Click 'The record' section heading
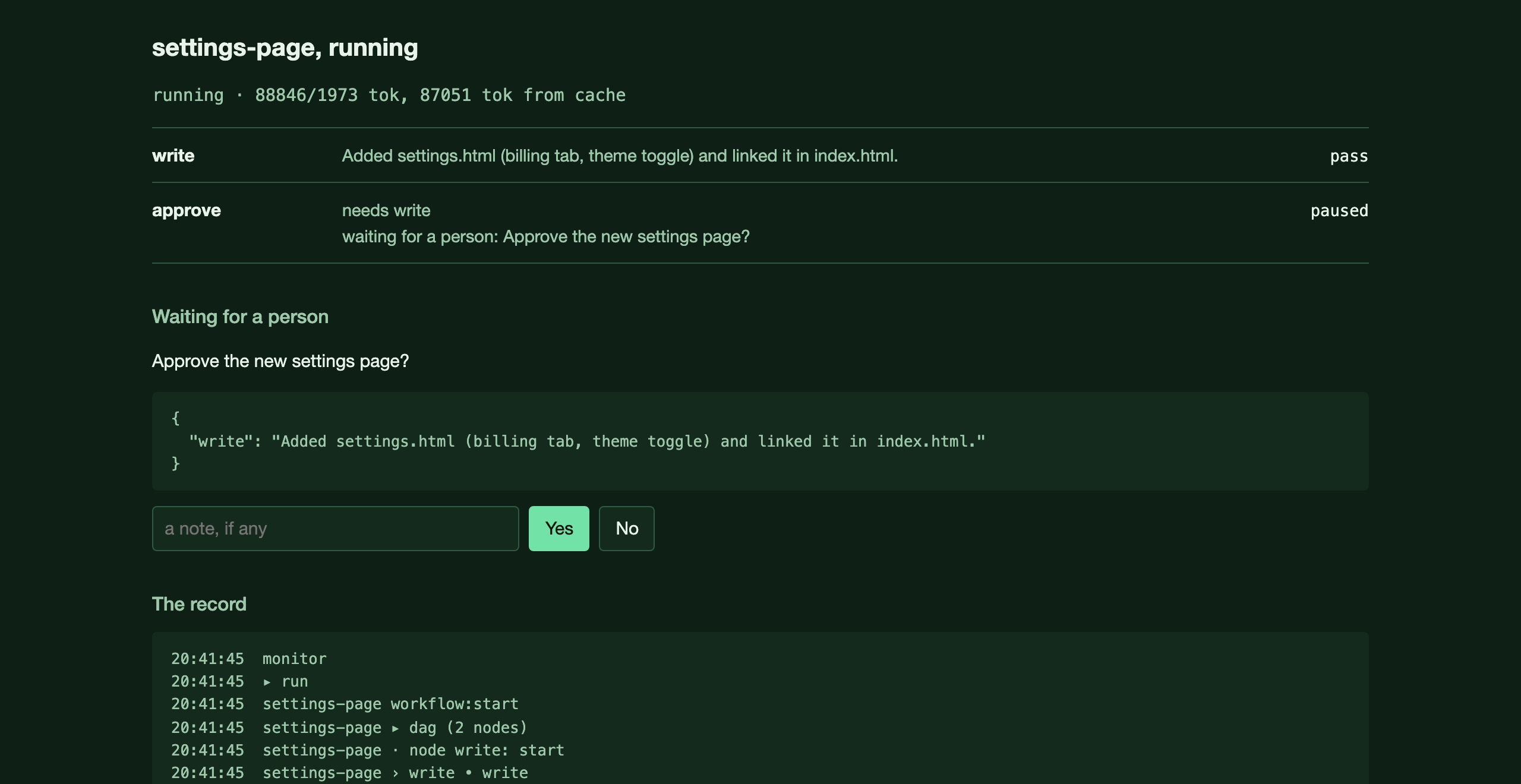The width and height of the screenshot is (1521, 784). click(x=199, y=604)
